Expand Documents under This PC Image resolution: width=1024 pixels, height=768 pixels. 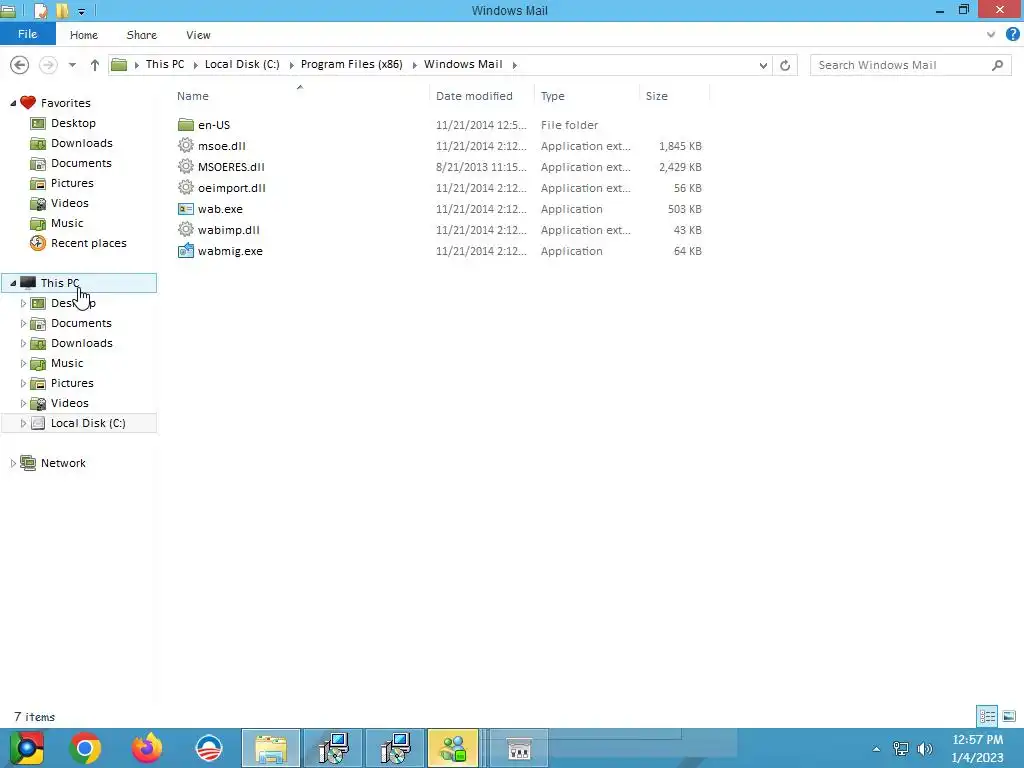pos(23,323)
